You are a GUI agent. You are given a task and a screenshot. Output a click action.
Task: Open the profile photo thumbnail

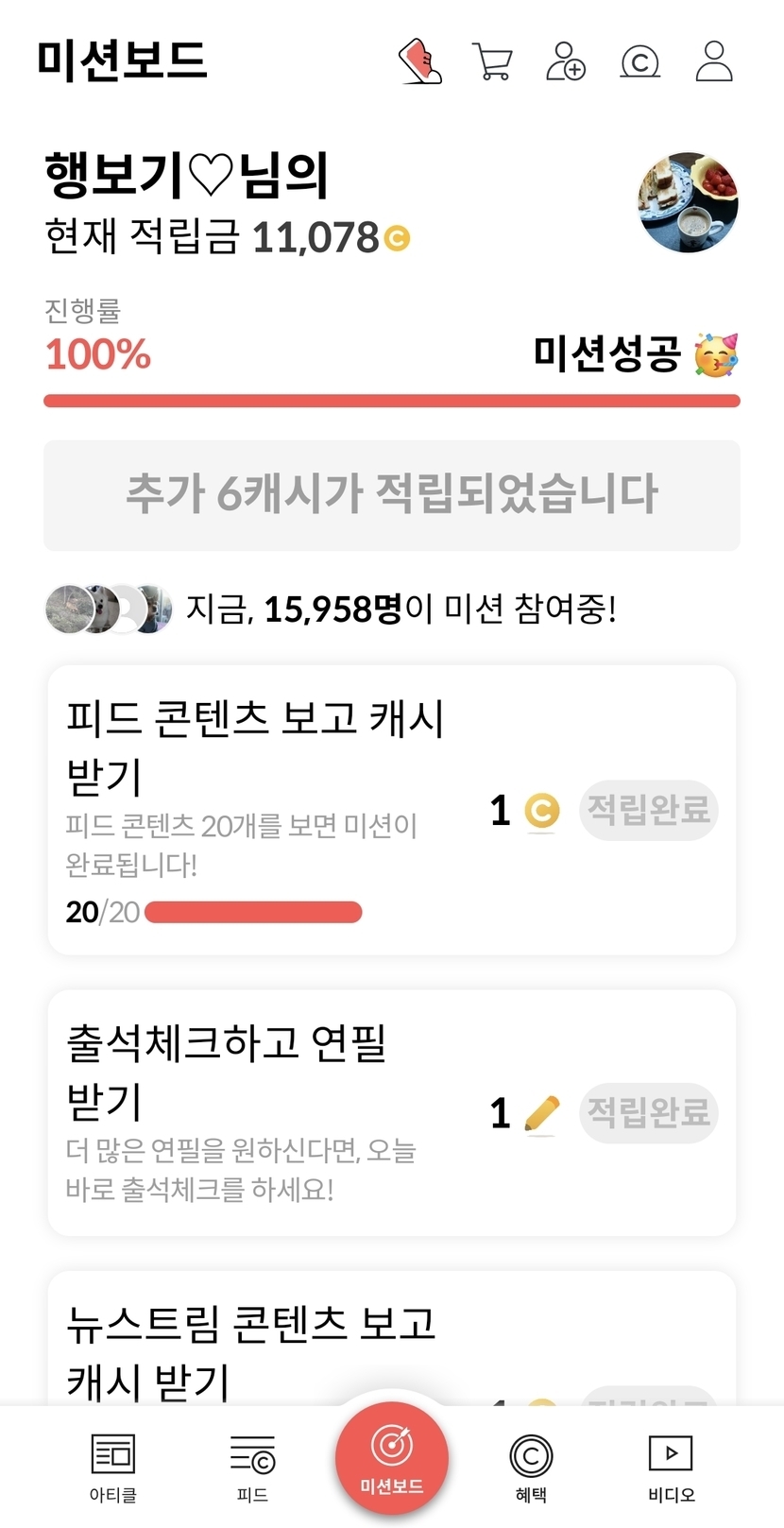tap(688, 202)
